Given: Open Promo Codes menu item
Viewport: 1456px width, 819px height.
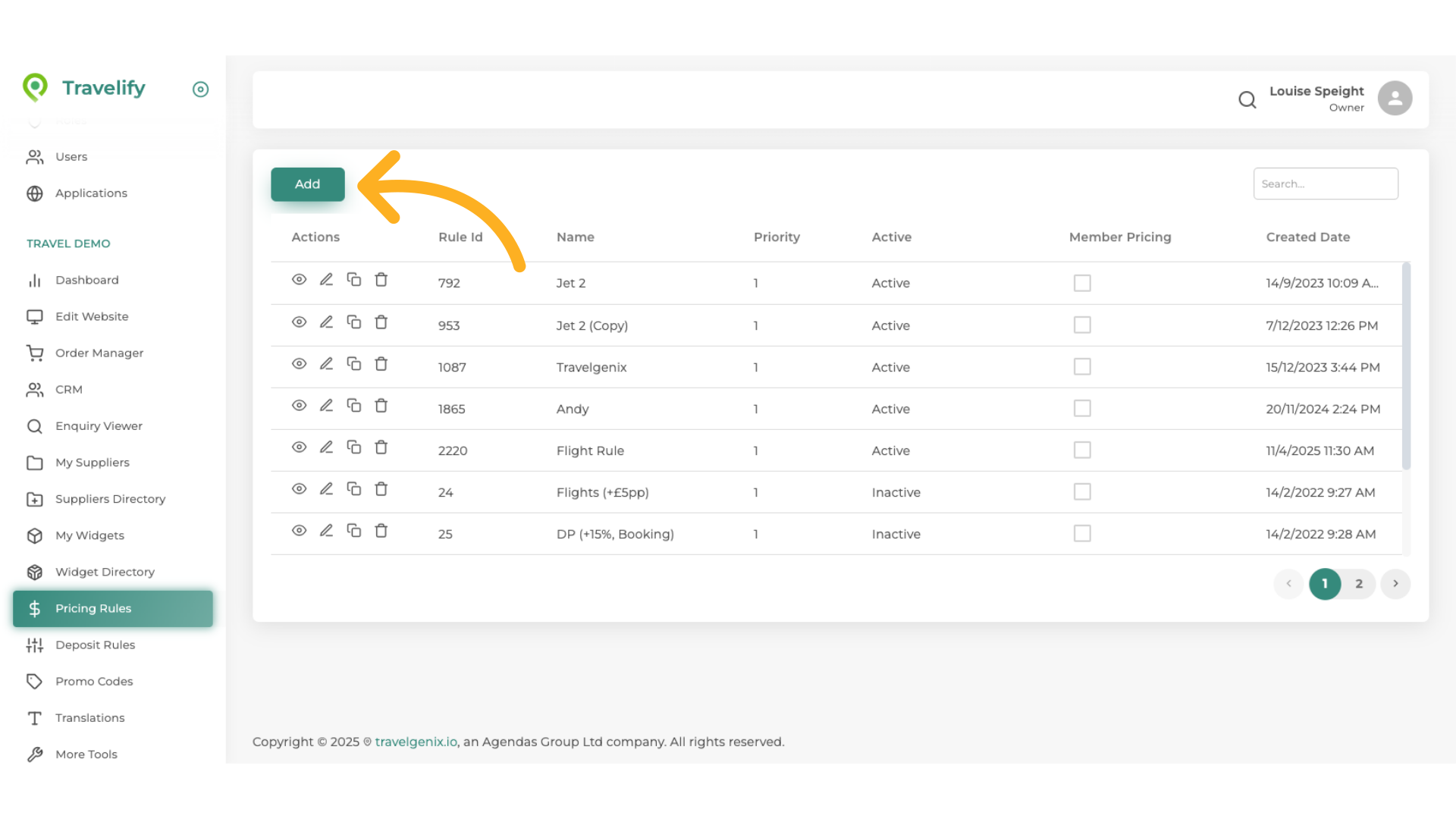Looking at the screenshot, I should 94,681.
